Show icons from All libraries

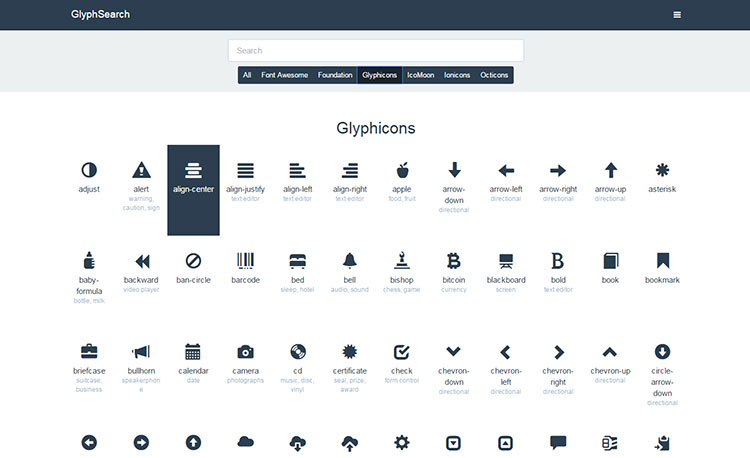[x=247, y=75]
